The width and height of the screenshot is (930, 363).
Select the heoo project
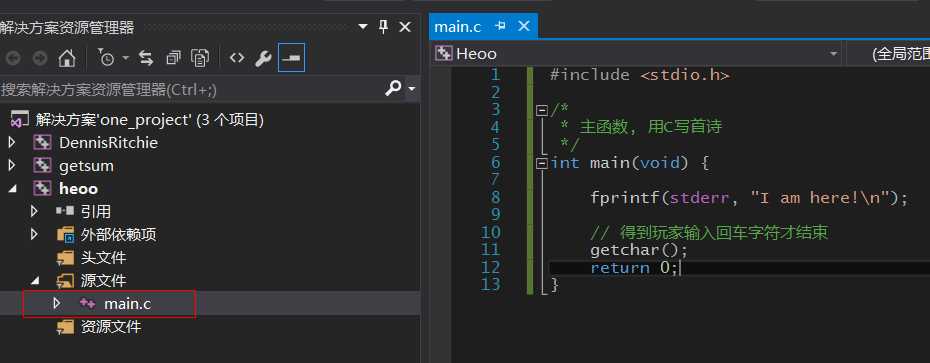click(x=79, y=189)
